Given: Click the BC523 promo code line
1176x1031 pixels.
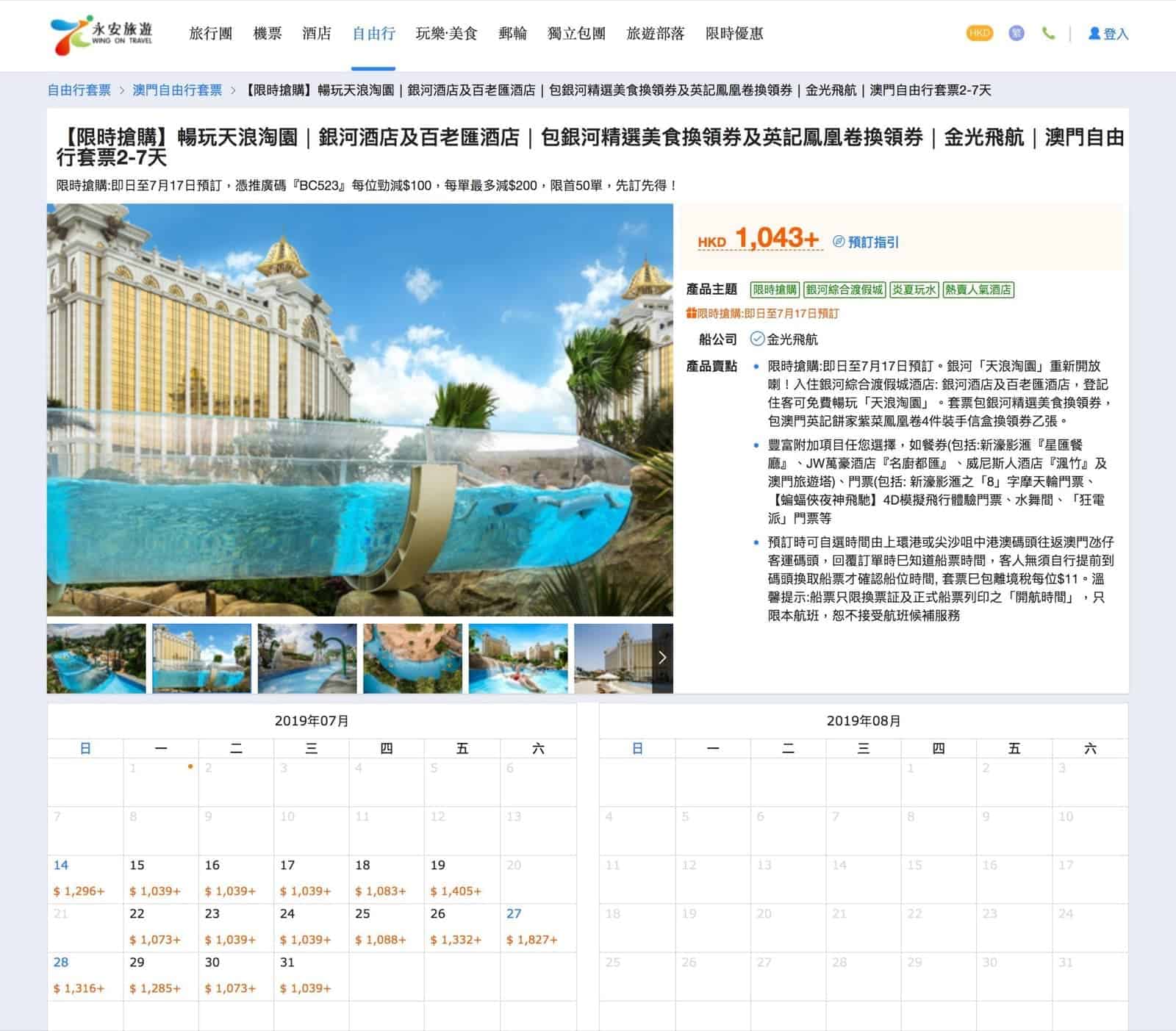Looking at the screenshot, I should pyautogui.click(x=366, y=185).
